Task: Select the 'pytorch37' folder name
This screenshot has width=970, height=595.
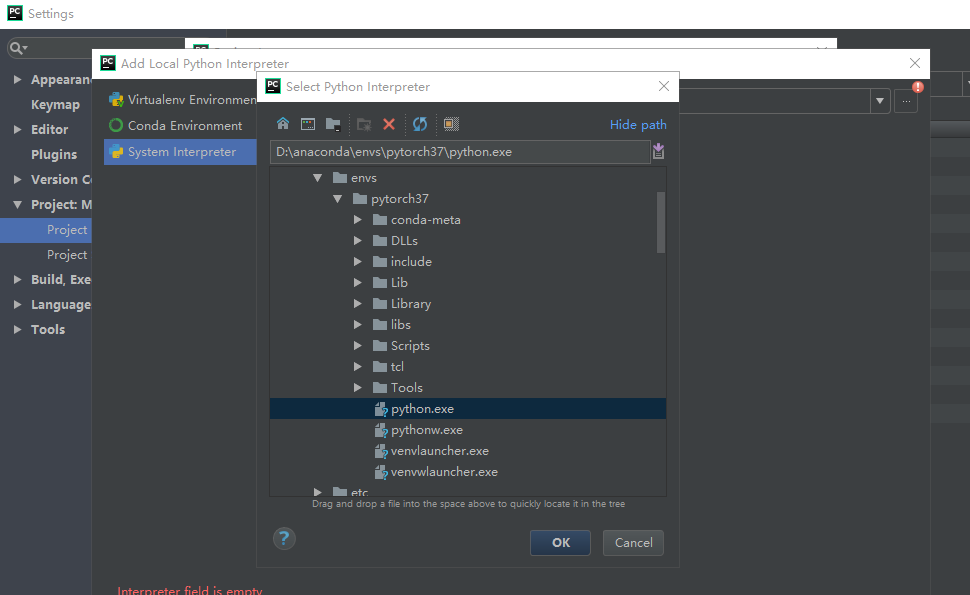Action: click(400, 199)
